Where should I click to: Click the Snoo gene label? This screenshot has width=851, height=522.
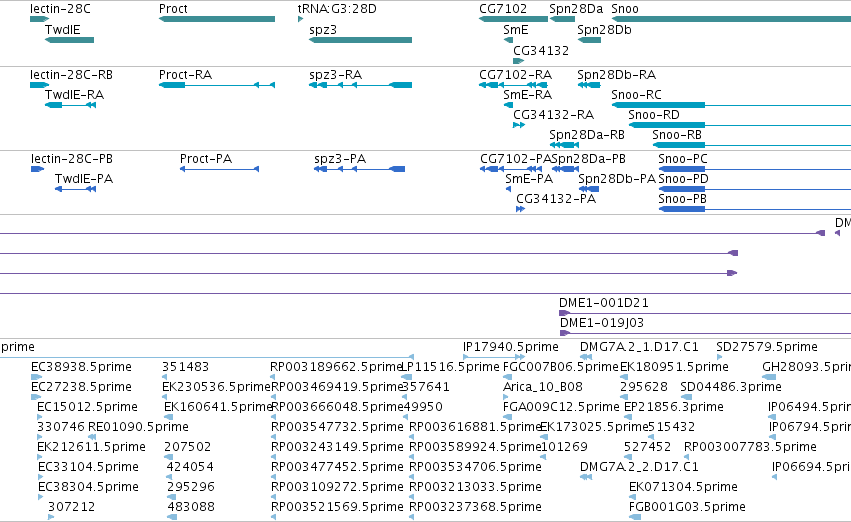coord(625,9)
